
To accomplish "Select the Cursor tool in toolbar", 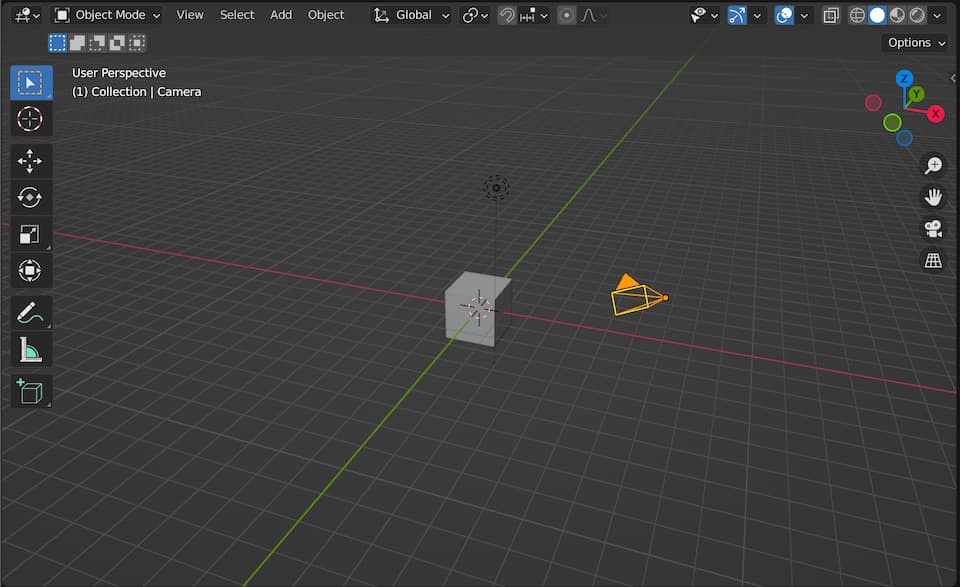I will [30, 119].
